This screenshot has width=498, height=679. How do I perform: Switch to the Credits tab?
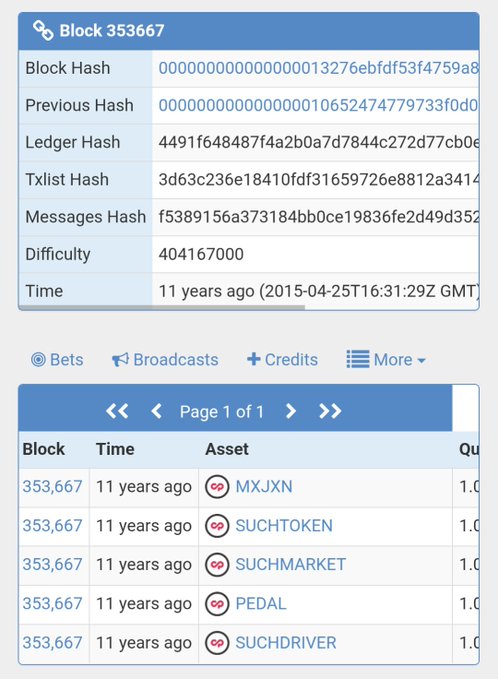282,359
